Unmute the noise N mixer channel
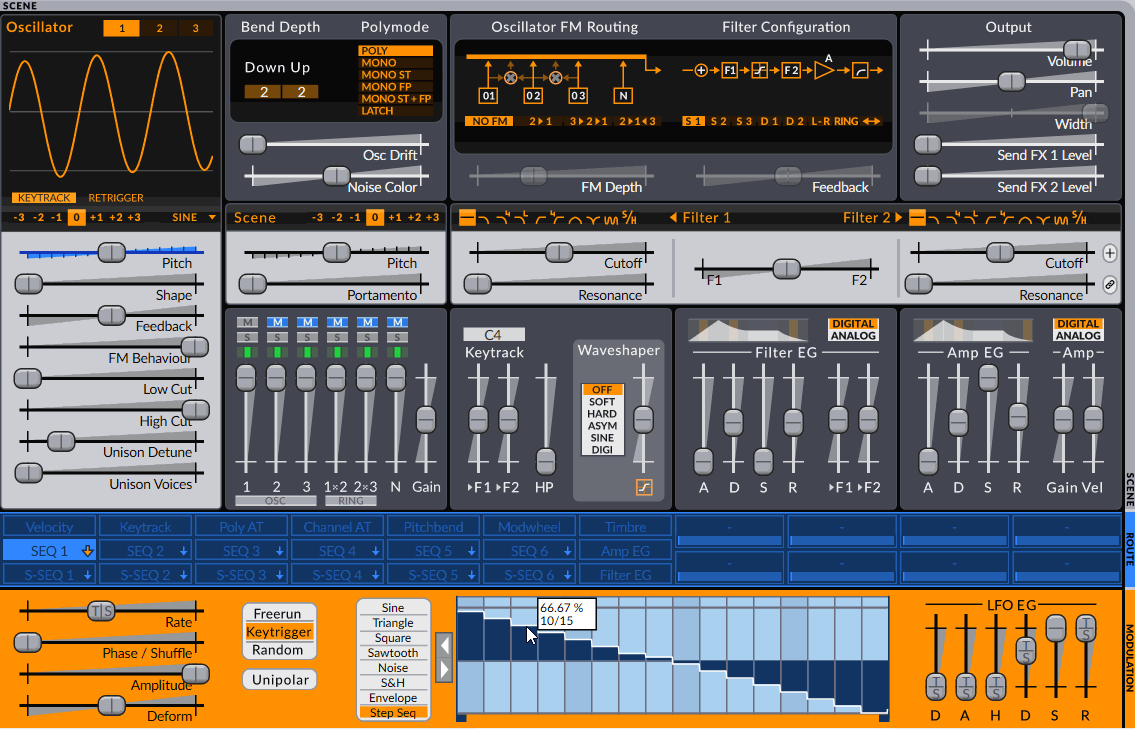Image resolution: width=1135 pixels, height=729 pixels. 397,322
